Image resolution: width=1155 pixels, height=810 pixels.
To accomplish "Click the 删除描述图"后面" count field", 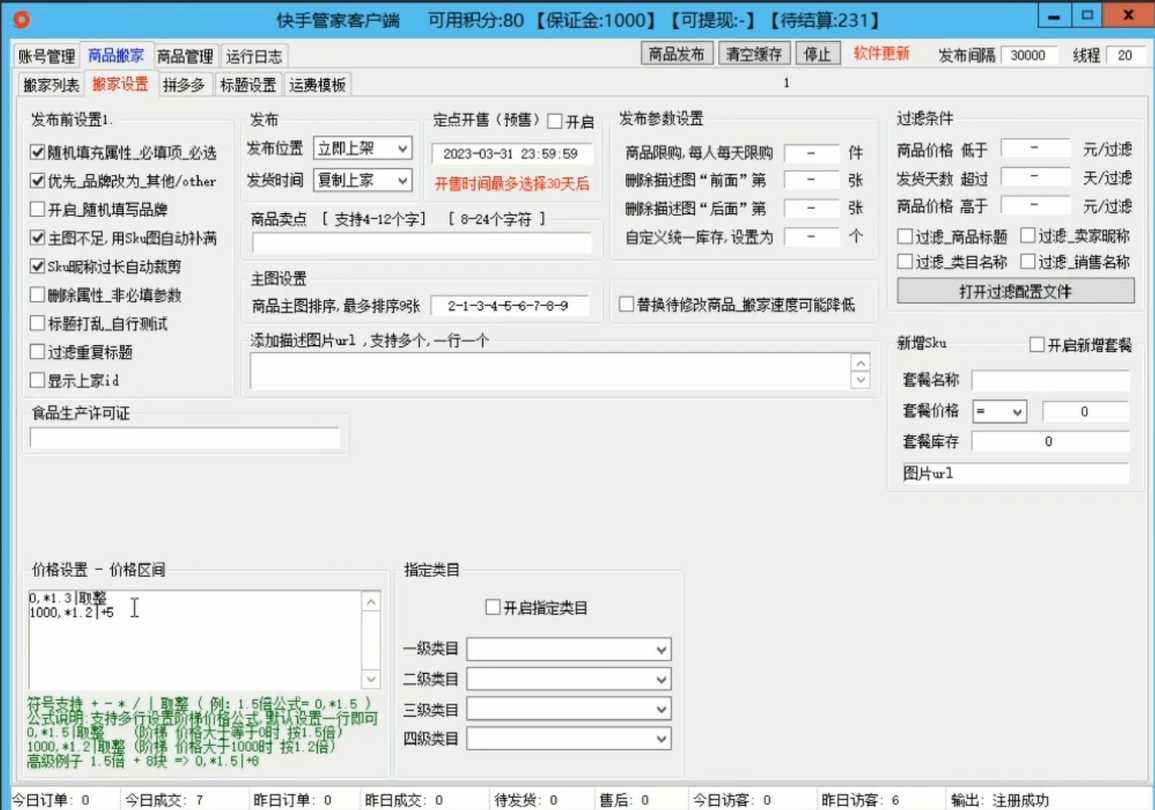I will tap(812, 208).
